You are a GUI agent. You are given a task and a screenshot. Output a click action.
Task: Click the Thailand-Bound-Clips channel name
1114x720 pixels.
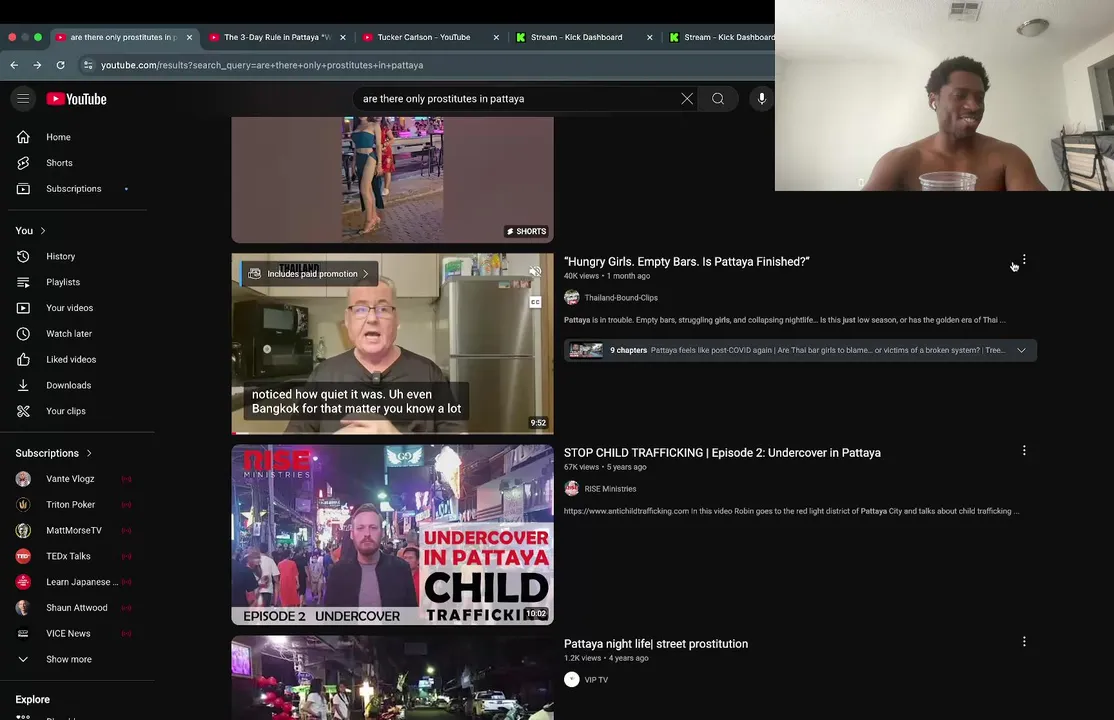coord(621,298)
